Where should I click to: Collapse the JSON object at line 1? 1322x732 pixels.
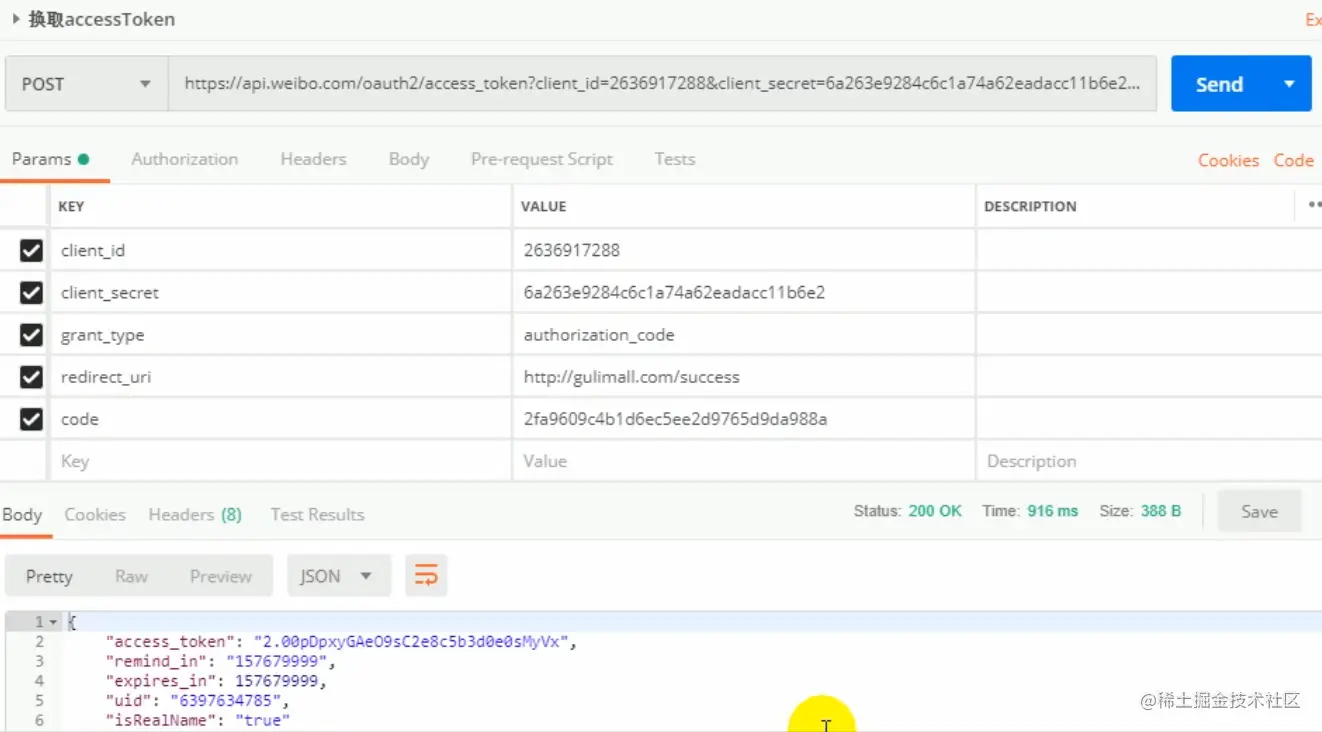(x=54, y=622)
